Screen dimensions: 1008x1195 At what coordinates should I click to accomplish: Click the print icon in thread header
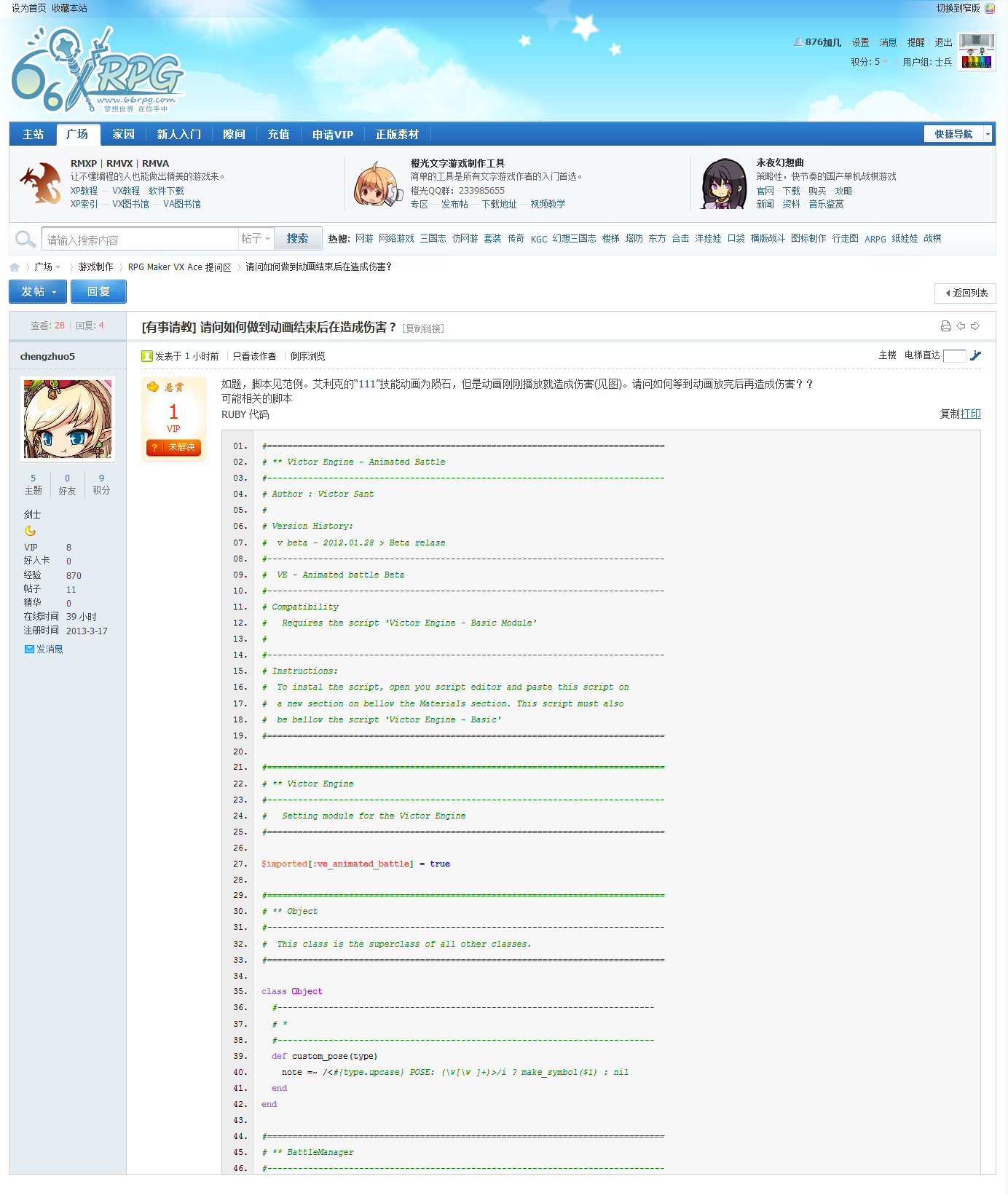pos(945,326)
